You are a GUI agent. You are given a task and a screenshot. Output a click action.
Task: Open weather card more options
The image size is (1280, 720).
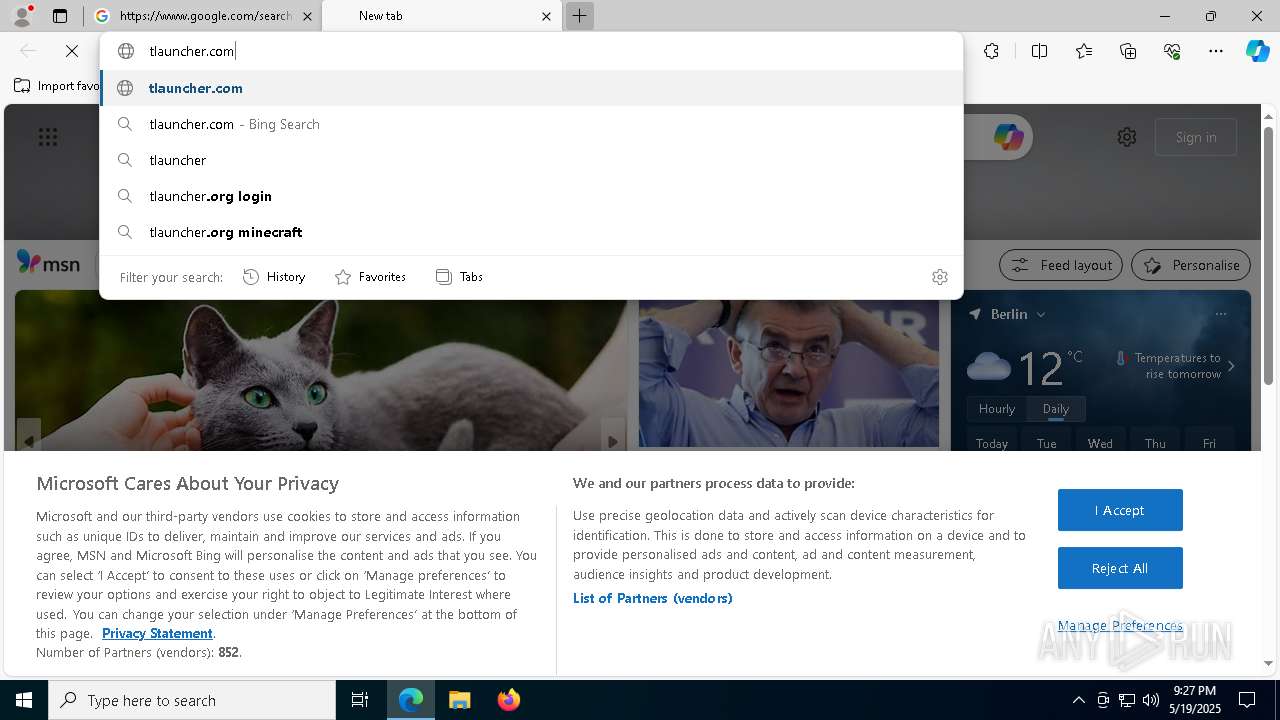click(1221, 314)
